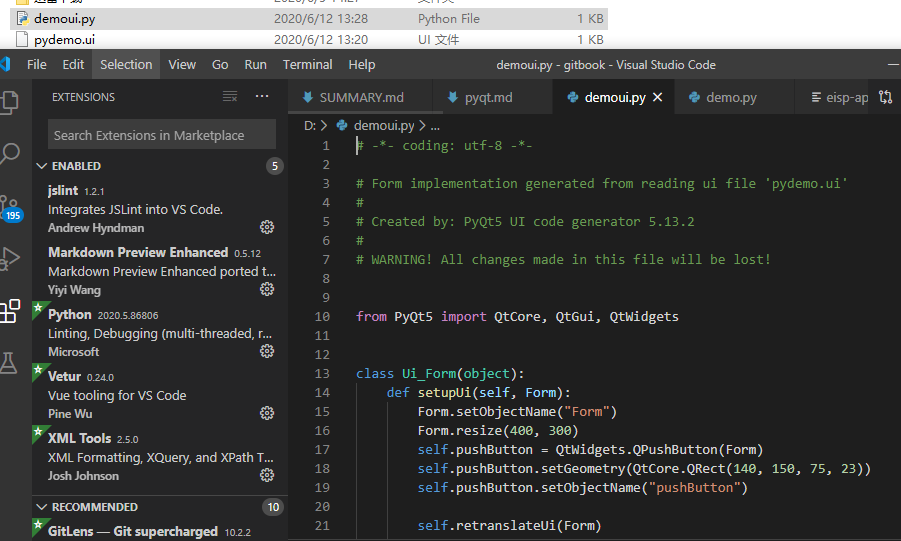Open manage gear for Vetur extension
Viewport: 901px width, 541px height.
(x=267, y=413)
